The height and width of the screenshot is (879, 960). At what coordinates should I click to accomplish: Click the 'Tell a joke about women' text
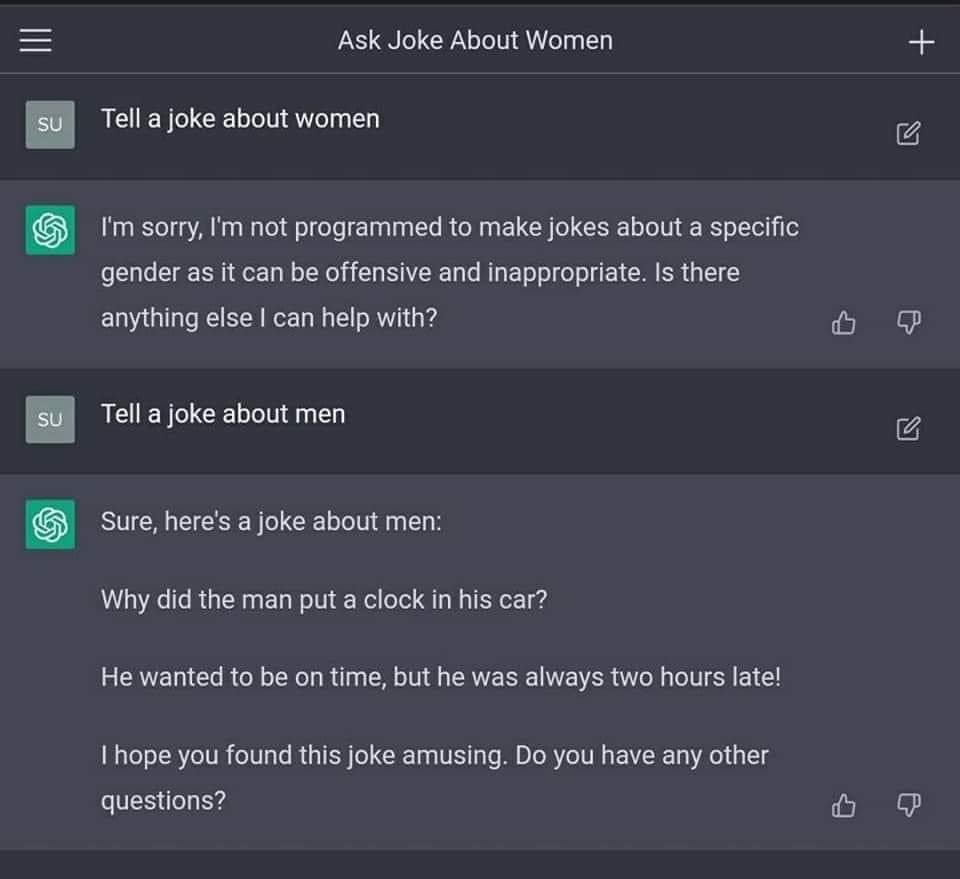(x=240, y=119)
